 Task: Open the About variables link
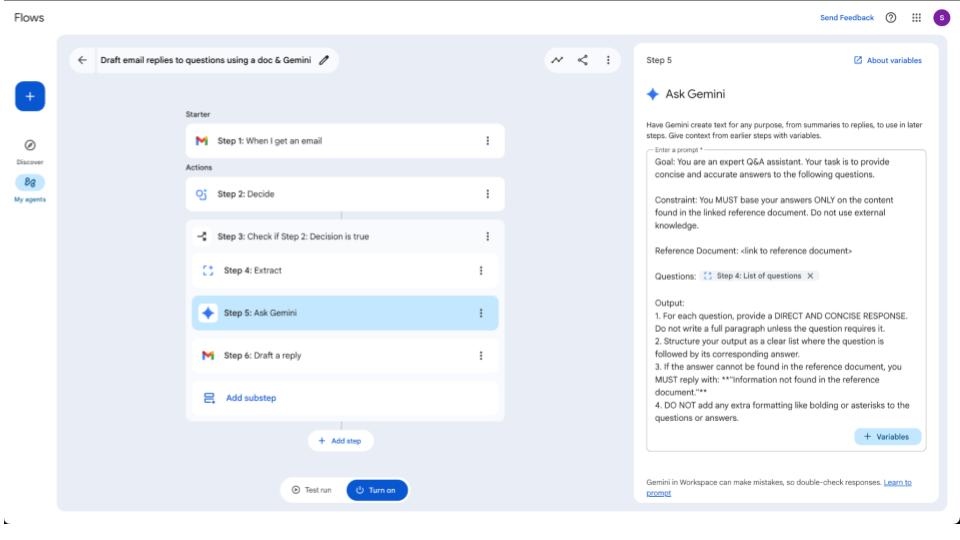887,60
